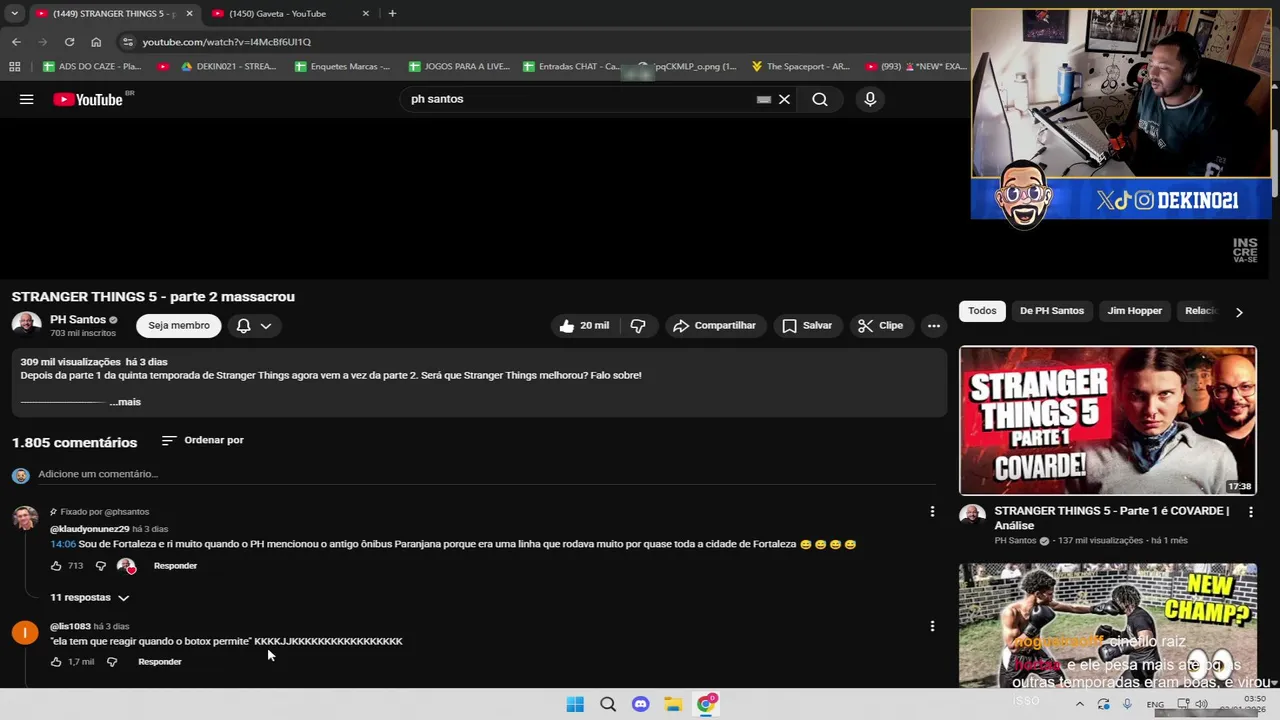Clear the 'ph santos' search text
1280x720 pixels.
[784, 99]
